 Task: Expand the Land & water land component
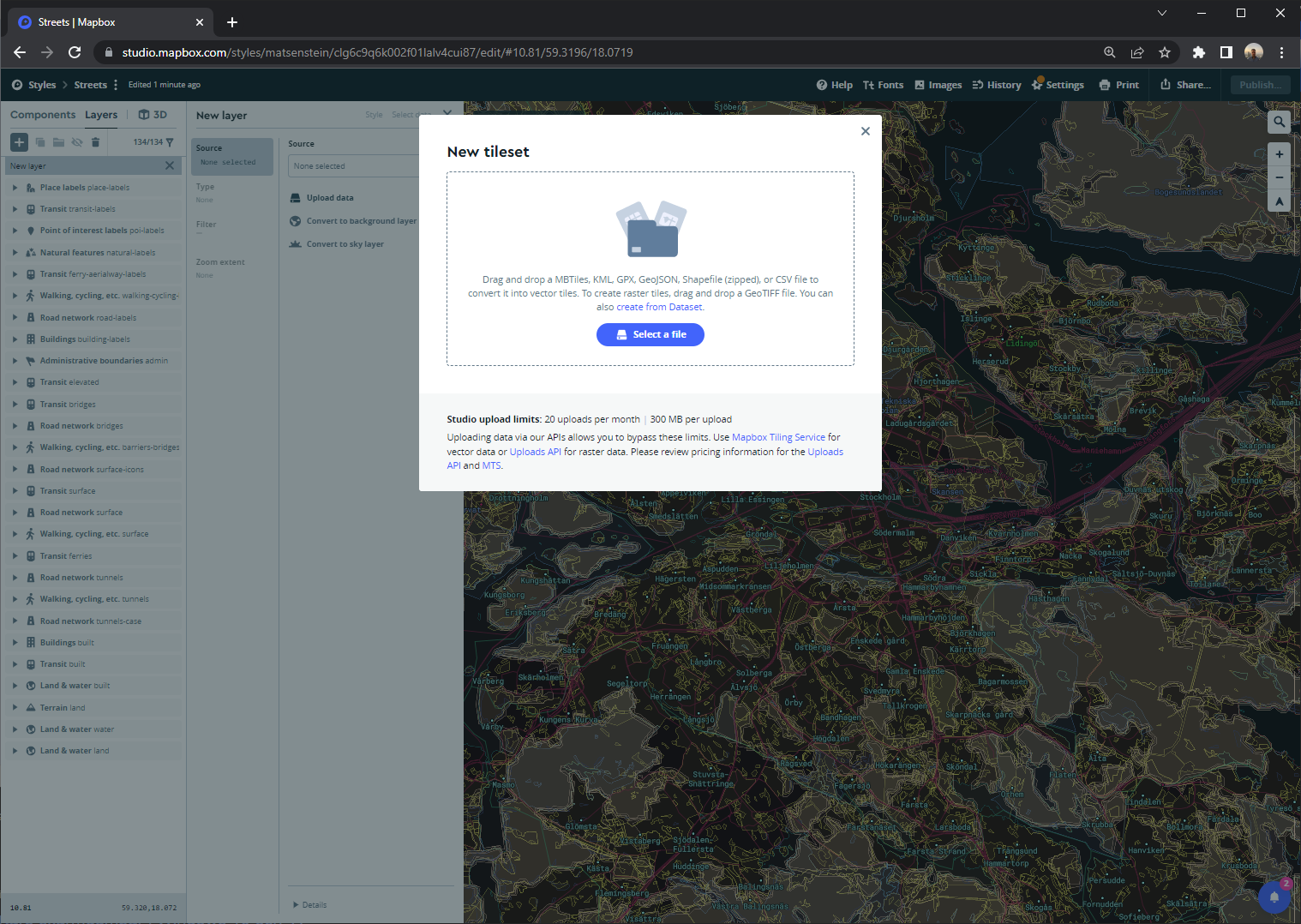pyautogui.click(x=15, y=751)
